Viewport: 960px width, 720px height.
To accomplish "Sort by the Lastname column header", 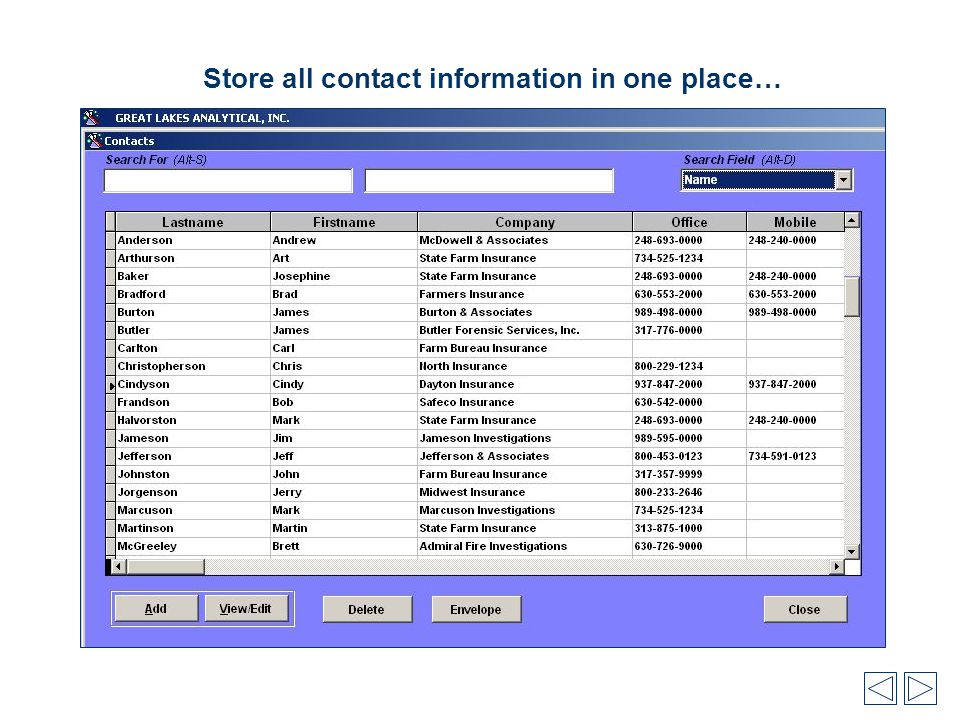I will (x=193, y=222).
